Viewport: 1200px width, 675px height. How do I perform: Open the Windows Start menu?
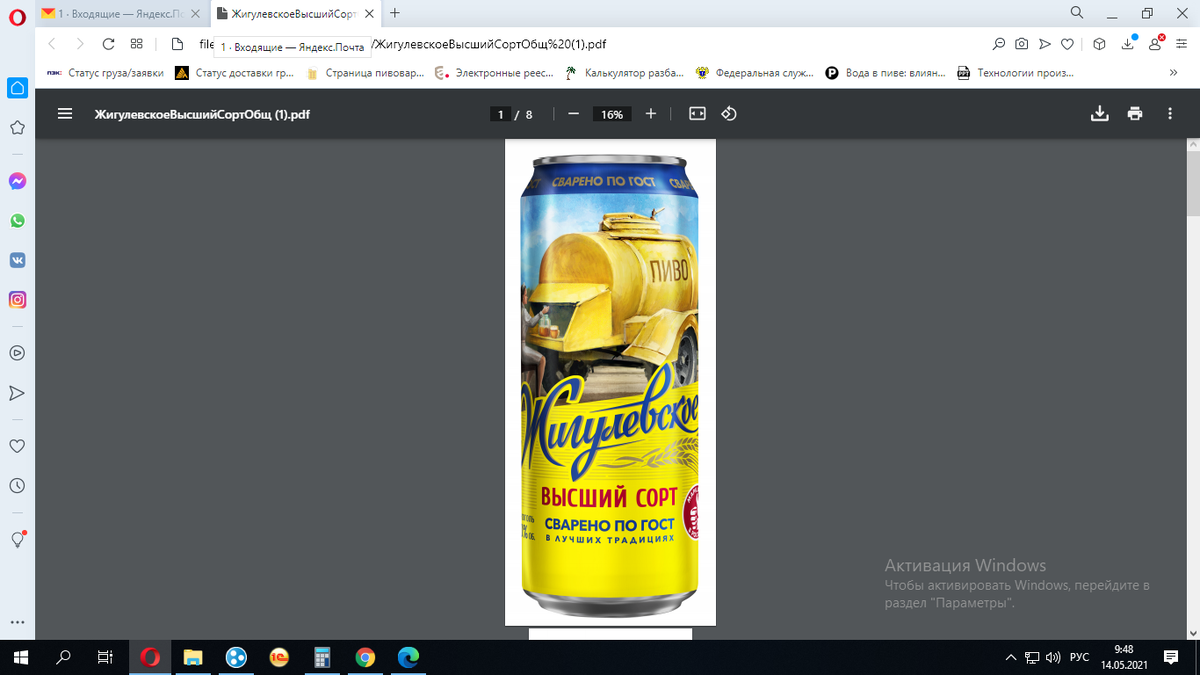pos(21,657)
